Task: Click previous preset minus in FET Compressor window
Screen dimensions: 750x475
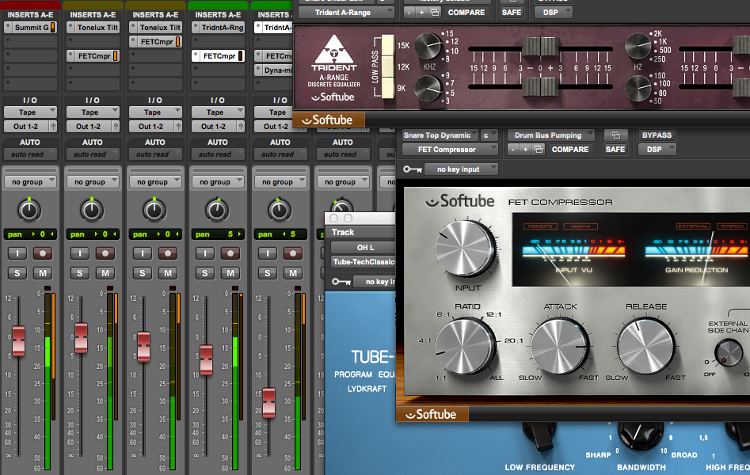Action: [513, 150]
